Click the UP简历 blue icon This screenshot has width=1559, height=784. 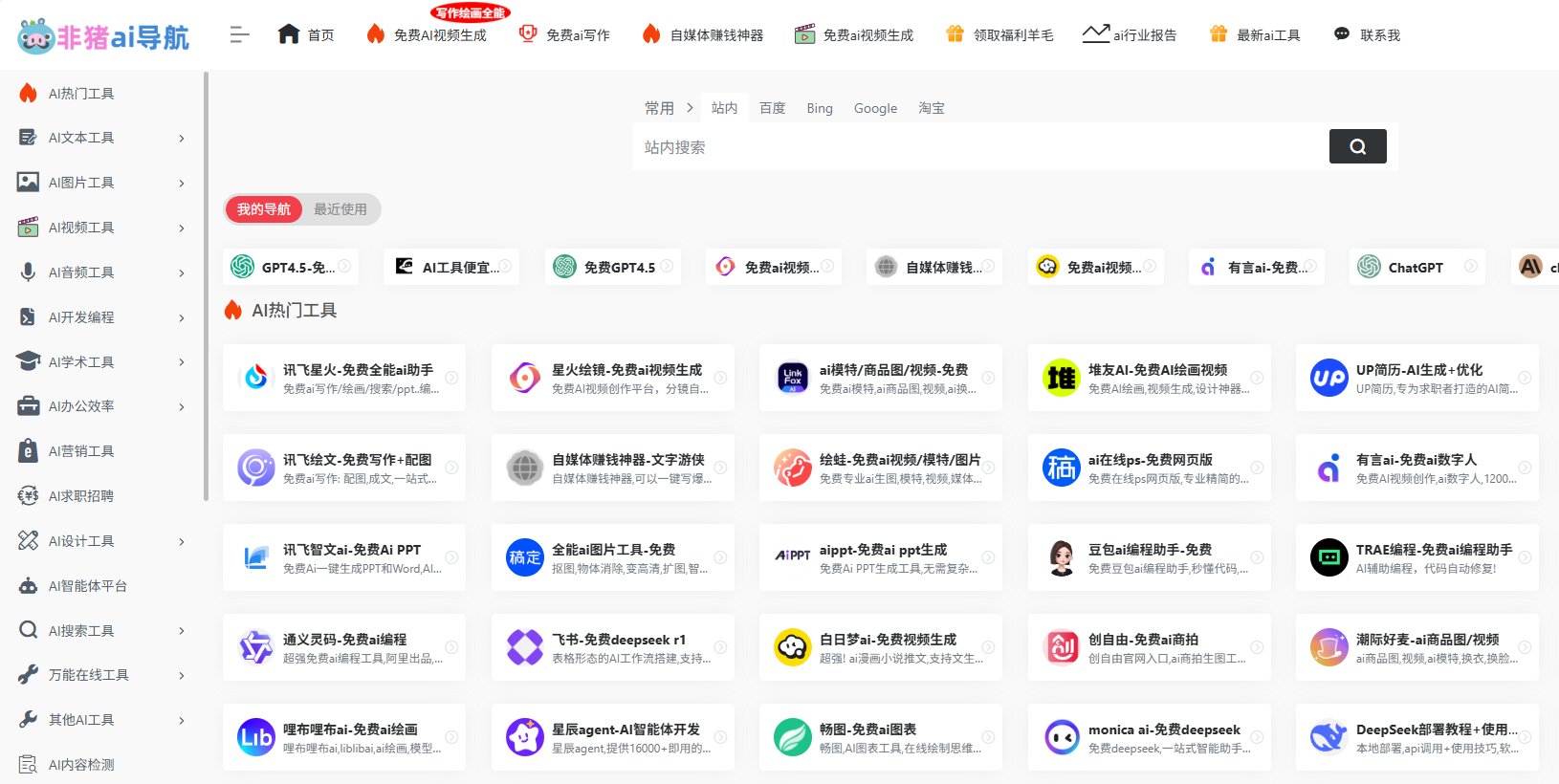coord(1329,378)
